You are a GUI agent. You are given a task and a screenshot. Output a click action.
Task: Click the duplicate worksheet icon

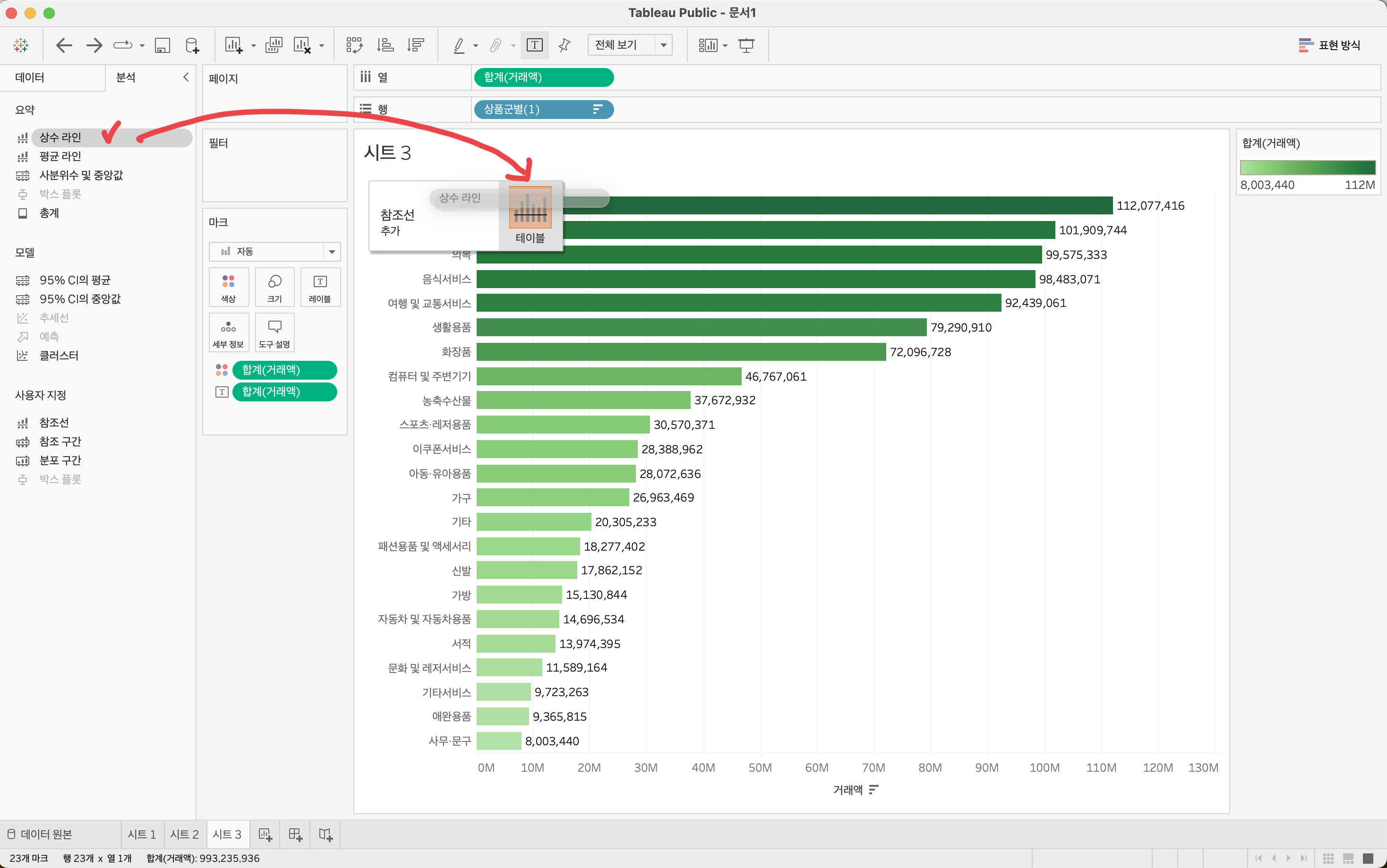click(x=274, y=45)
